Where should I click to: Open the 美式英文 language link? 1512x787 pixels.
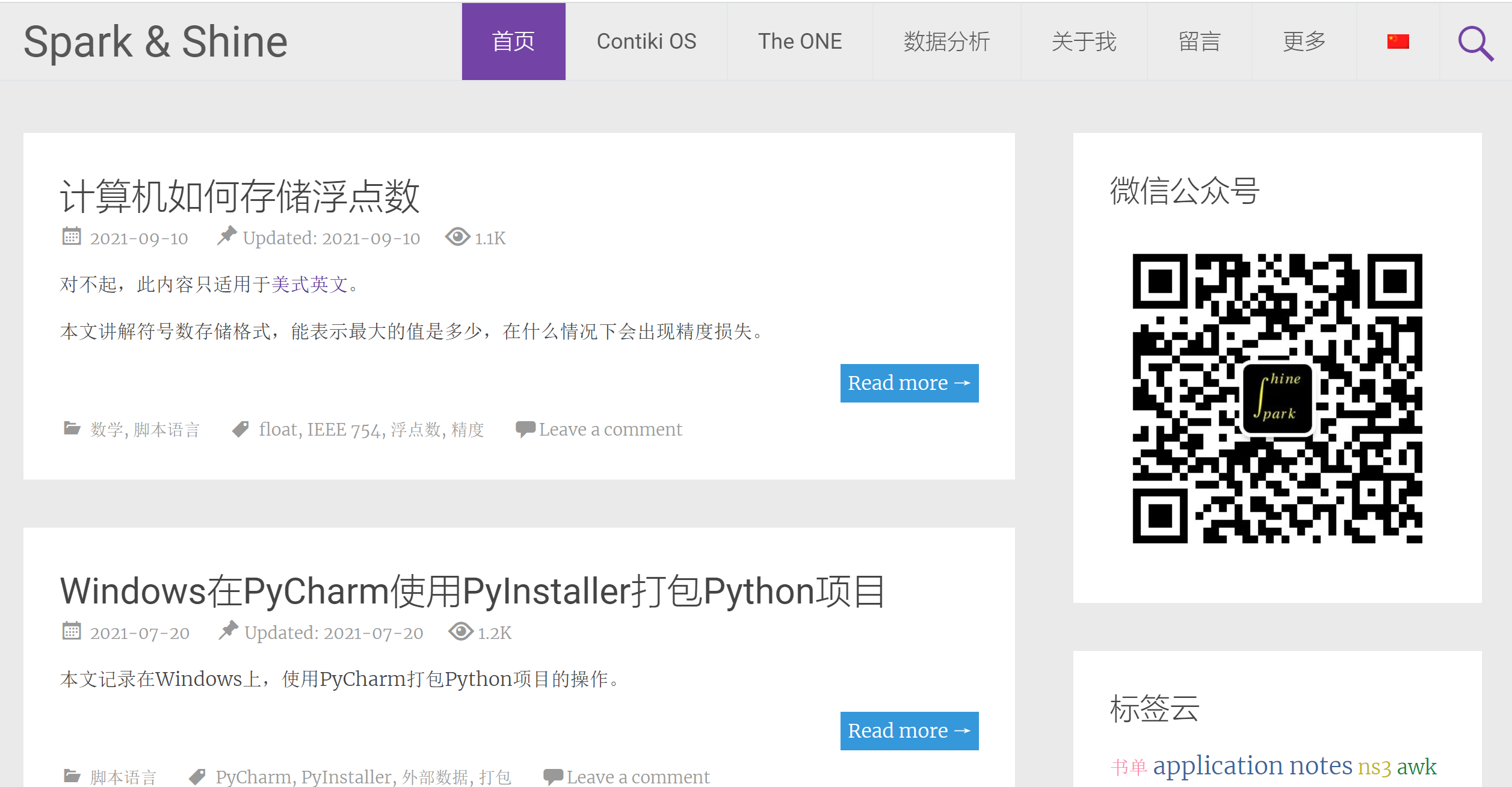pyautogui.click(x=309, y=284)
